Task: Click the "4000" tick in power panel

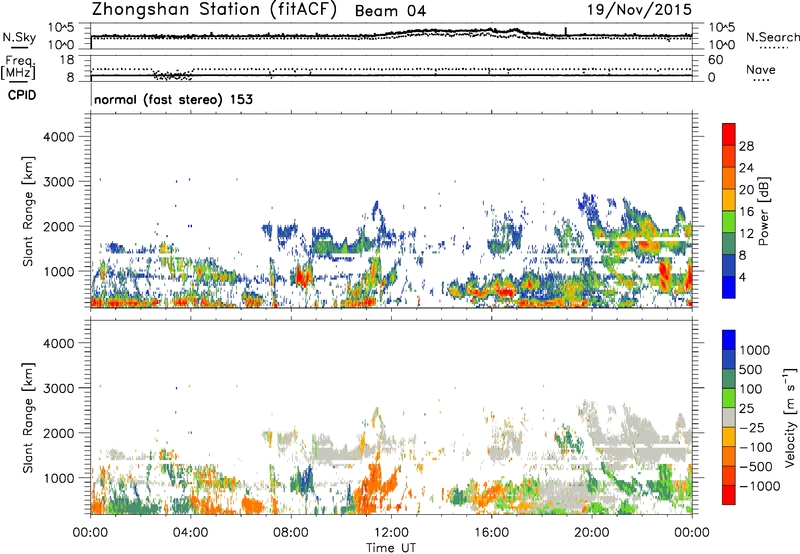Action: click(x=59, y=137)
